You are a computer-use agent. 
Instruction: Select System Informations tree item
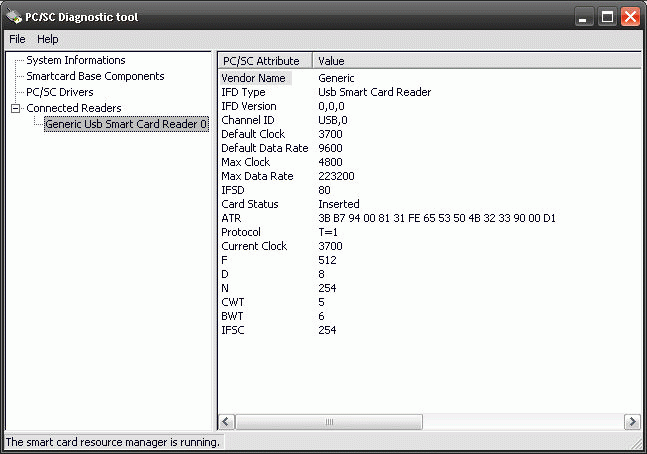pos(76,60)
